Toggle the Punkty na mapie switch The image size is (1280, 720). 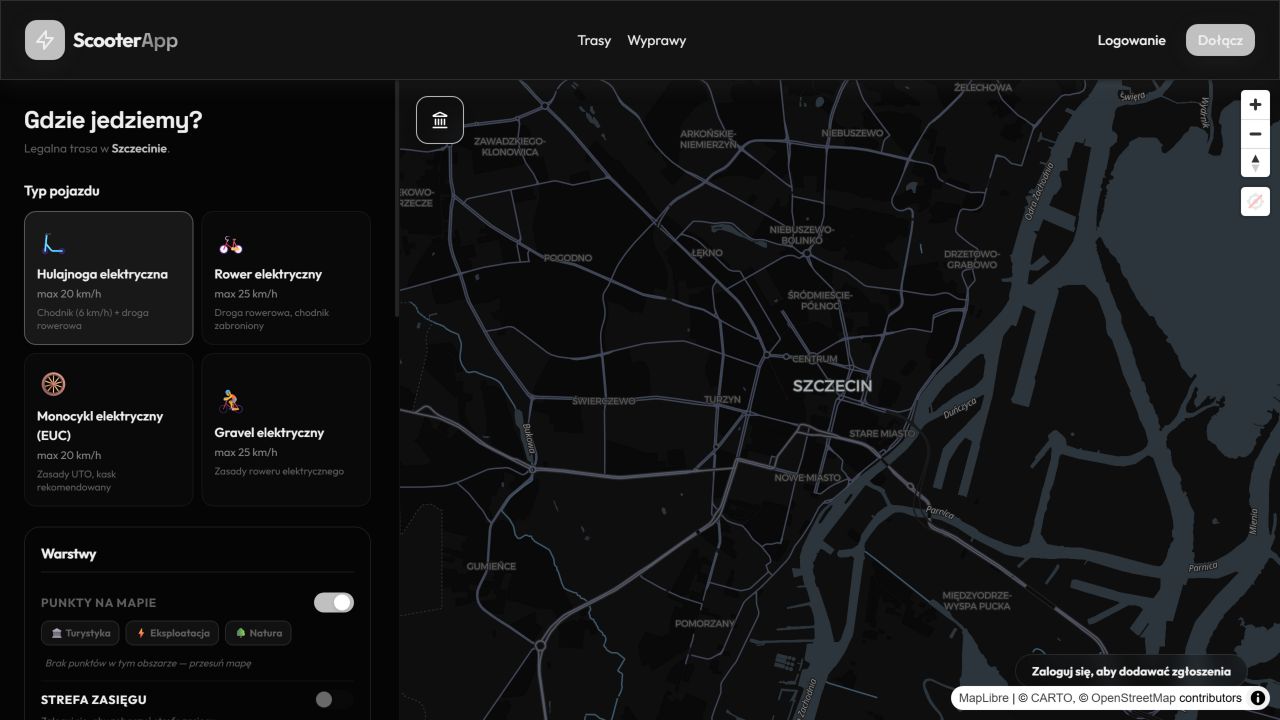[x=334, y=602]
